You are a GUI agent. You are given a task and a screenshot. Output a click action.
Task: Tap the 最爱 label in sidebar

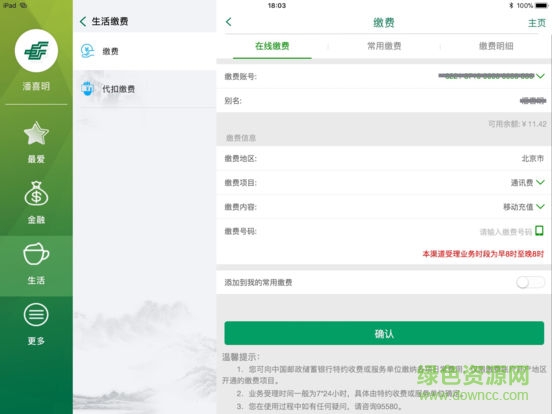(x=36, y=159)
